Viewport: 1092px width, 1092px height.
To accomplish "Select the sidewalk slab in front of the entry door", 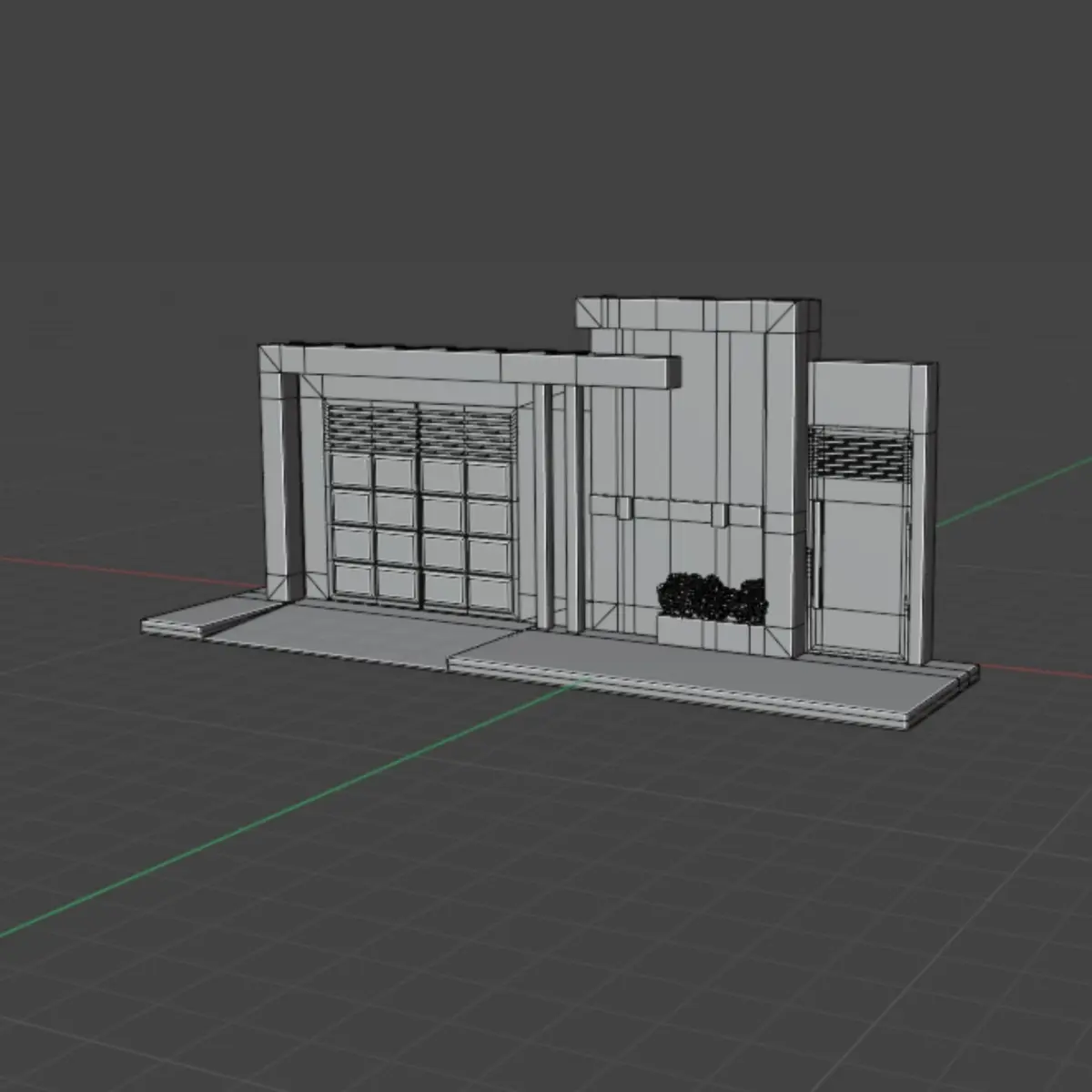I will [x=714, y=681].
